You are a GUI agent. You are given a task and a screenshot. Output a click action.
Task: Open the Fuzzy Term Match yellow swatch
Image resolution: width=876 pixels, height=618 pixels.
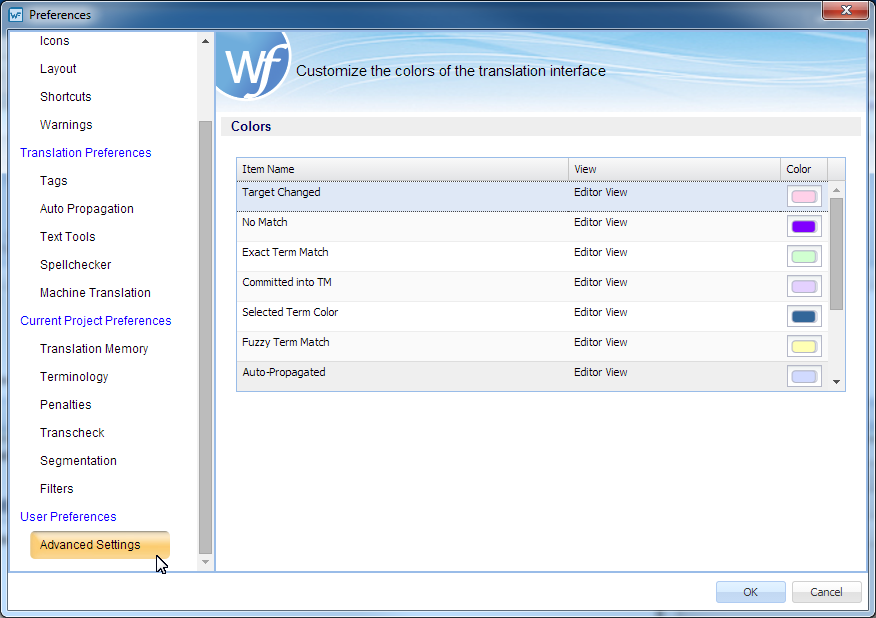coord(804,347)
